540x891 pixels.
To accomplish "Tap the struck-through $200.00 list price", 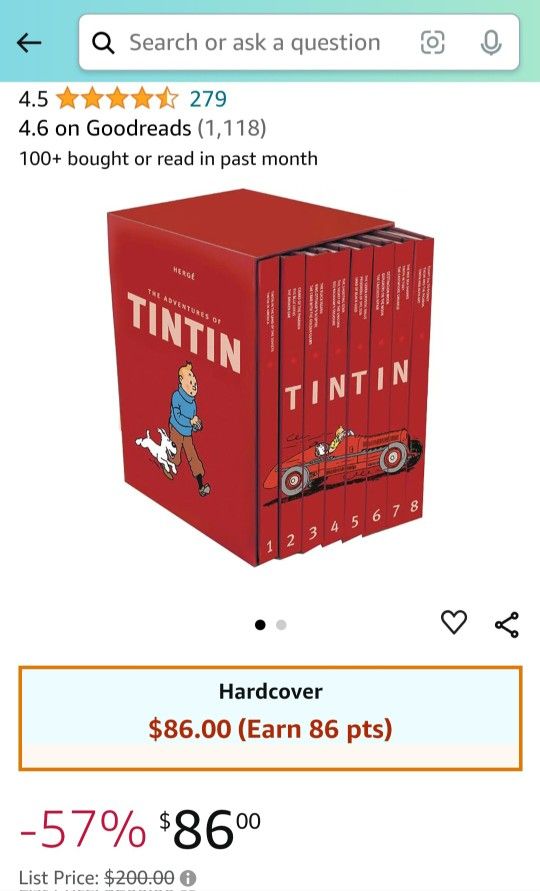I will 139,878.
